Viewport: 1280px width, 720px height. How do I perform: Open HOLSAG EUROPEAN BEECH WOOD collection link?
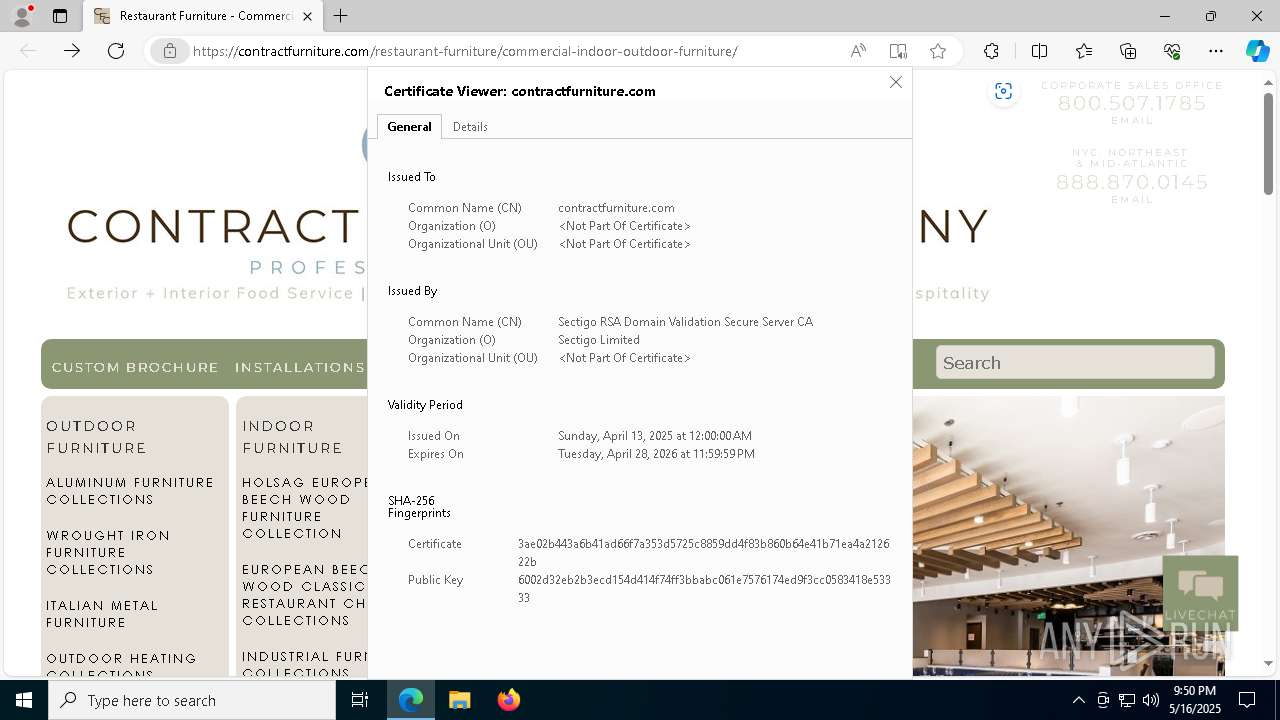(305, 508)
